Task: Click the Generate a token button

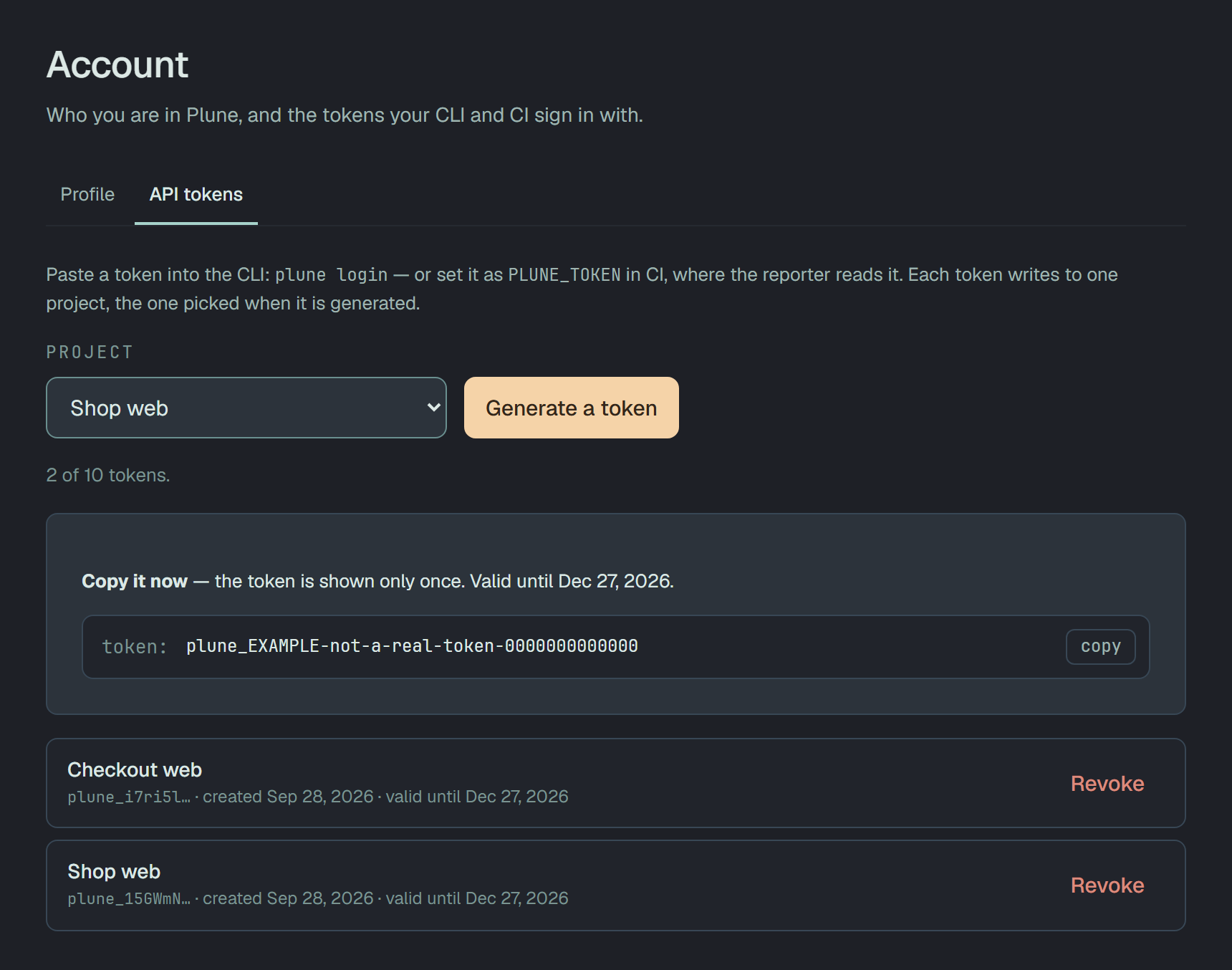Action: (572, 408)
